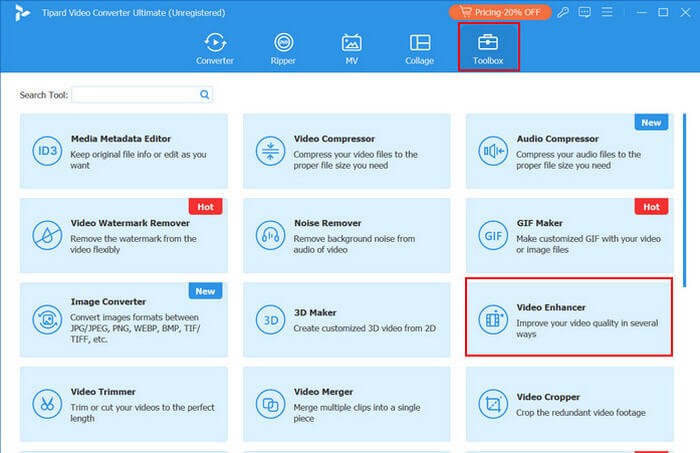700x453 pixels.
Task: Open Video Merger title text
Action: pos(323,392)
